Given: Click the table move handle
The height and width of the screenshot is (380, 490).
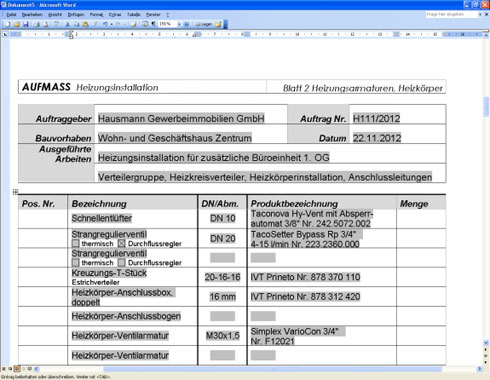Looking at the screenshot, I should [x=15, y=192].
